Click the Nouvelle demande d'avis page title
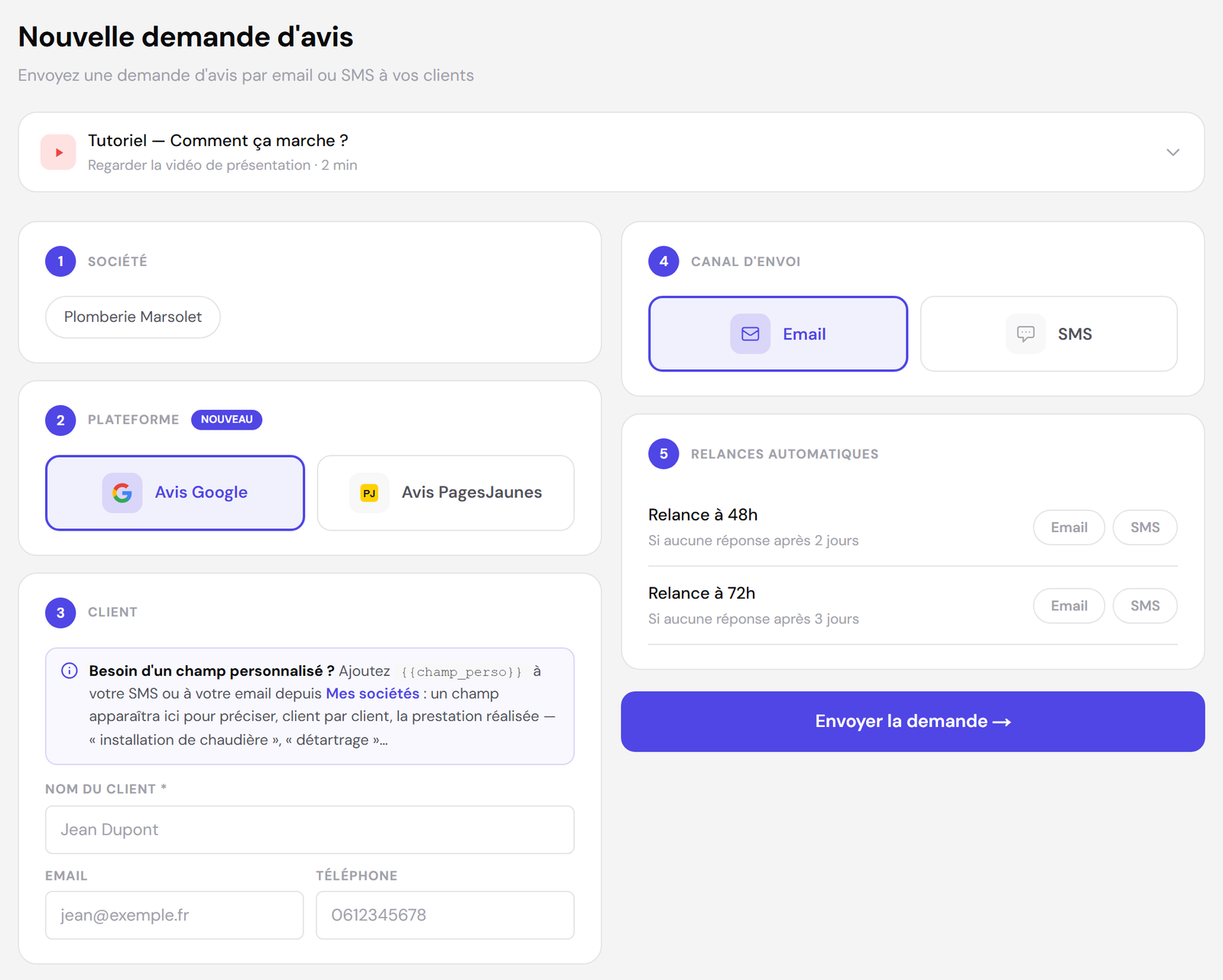1223x980 pixels. 186,37
